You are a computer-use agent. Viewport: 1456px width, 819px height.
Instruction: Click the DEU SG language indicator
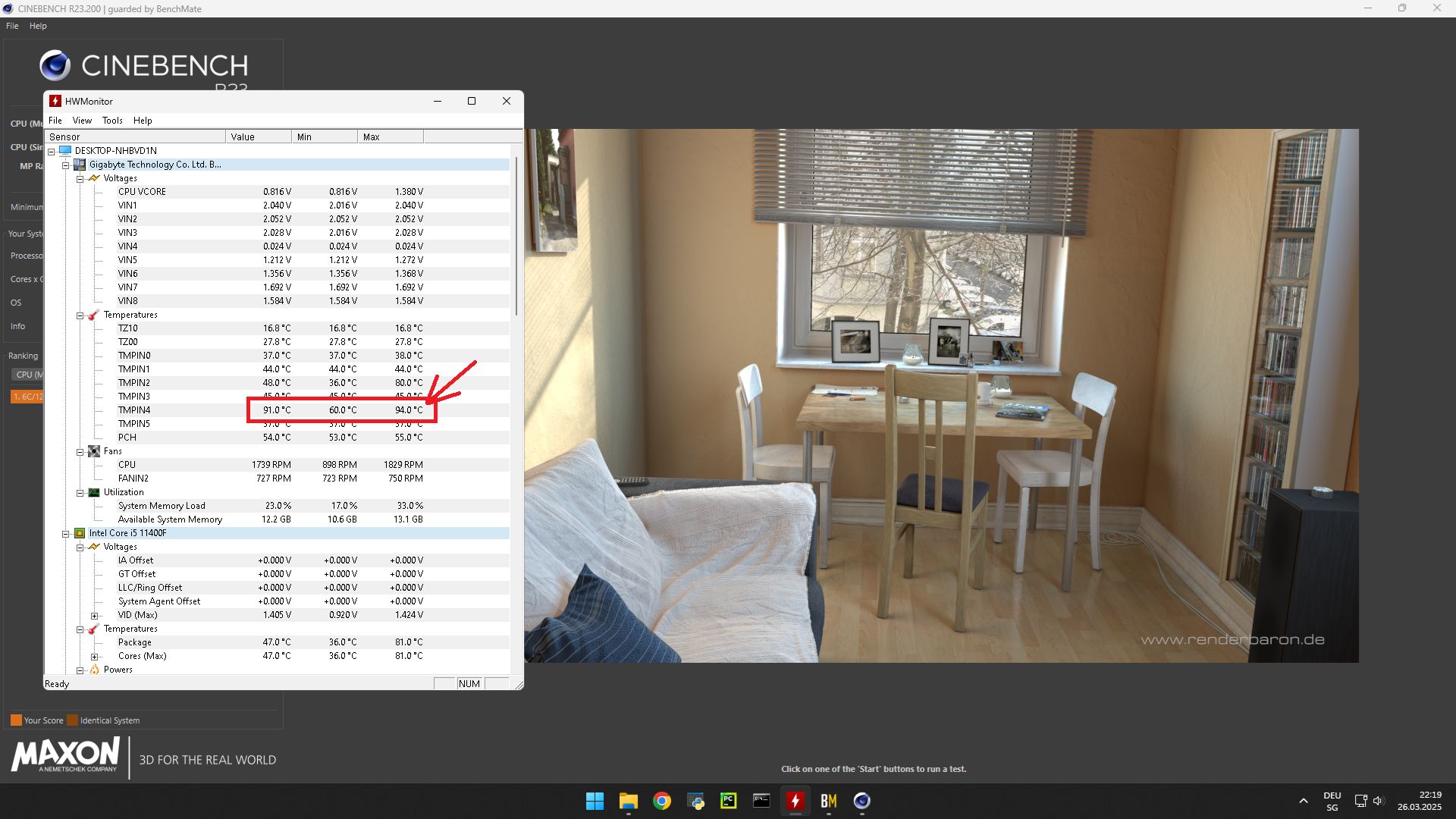tap(1332, 802)
